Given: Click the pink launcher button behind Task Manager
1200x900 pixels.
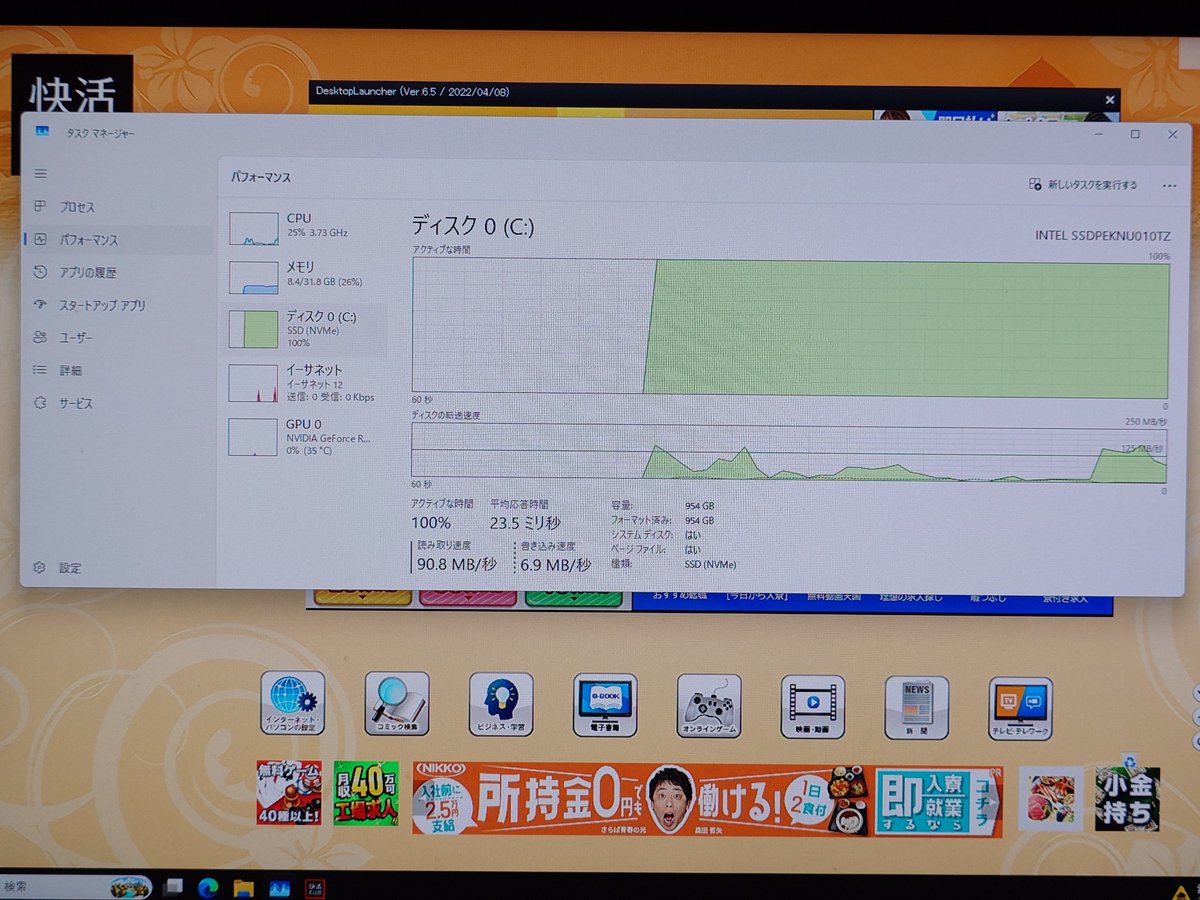Looking at the screenshot, I should pyautogui.click(x=468, y=598).
